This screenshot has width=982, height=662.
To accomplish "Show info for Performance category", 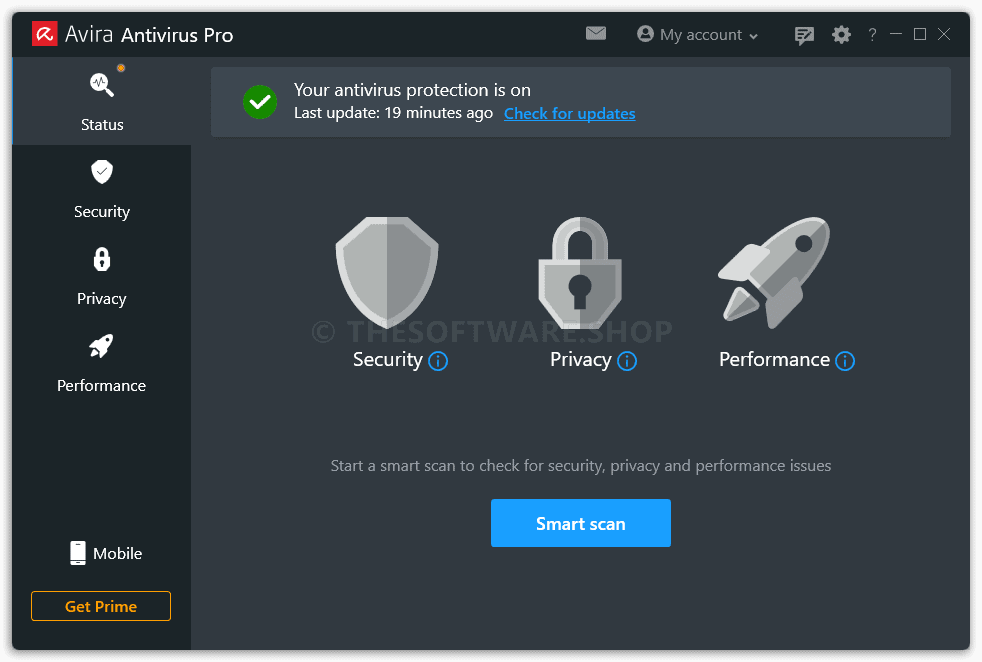I will click(845, 361).
